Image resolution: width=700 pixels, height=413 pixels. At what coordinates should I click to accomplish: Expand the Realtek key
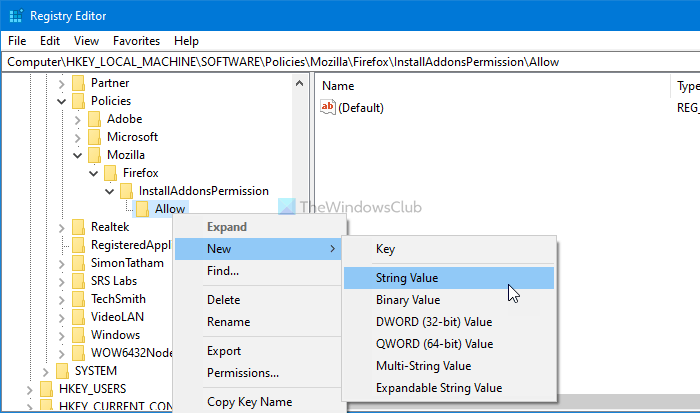(62, 228)
